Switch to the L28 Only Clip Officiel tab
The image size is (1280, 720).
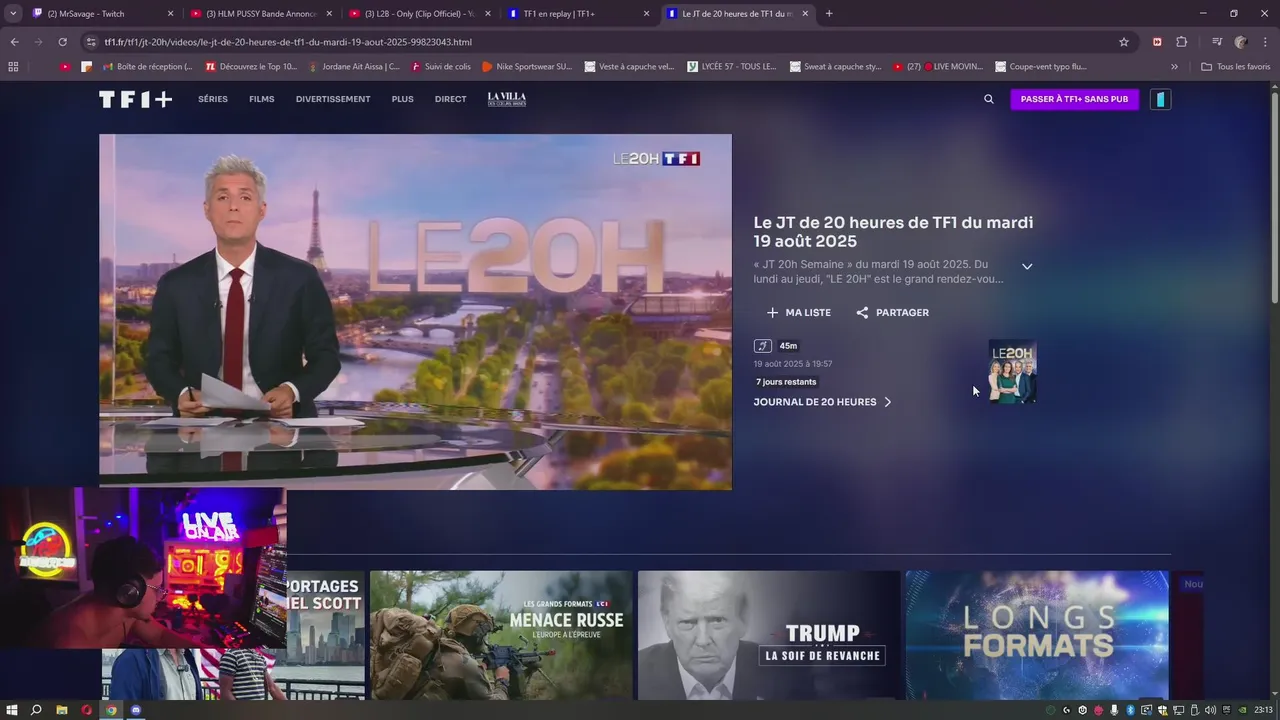click(420, 14)
